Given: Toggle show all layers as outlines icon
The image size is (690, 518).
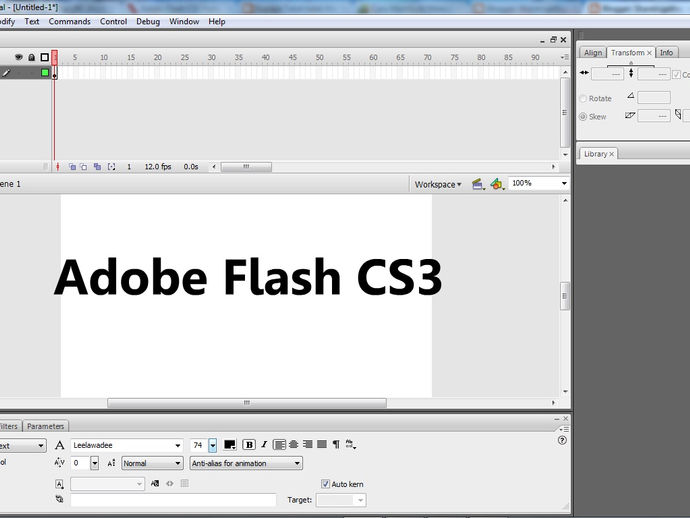Looking at the screenshot, I should click(x=44, y=57).
